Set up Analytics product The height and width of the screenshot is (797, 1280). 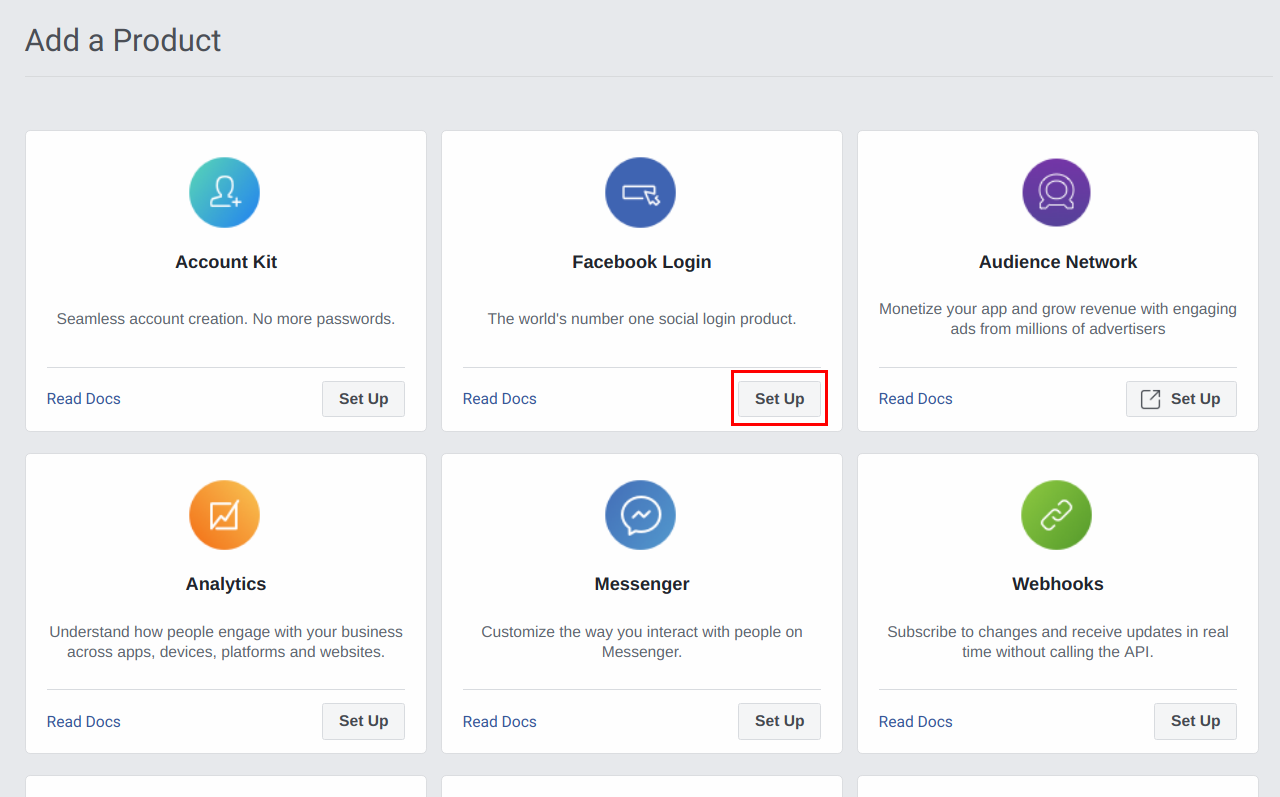[x=363, y=721]
